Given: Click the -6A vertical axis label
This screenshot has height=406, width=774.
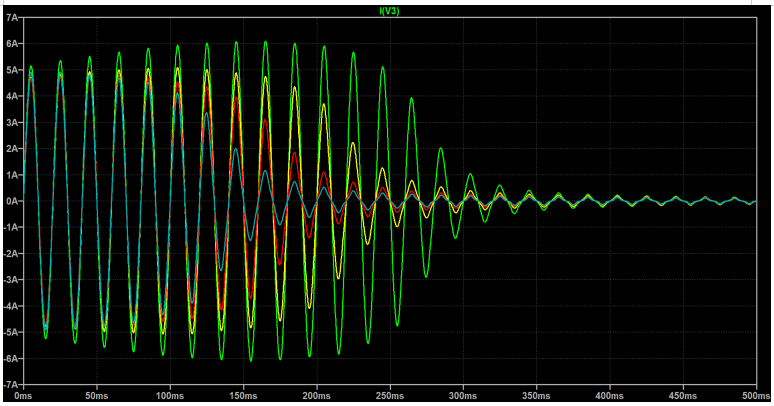Looking at the screenshot, I should (11, 359).
